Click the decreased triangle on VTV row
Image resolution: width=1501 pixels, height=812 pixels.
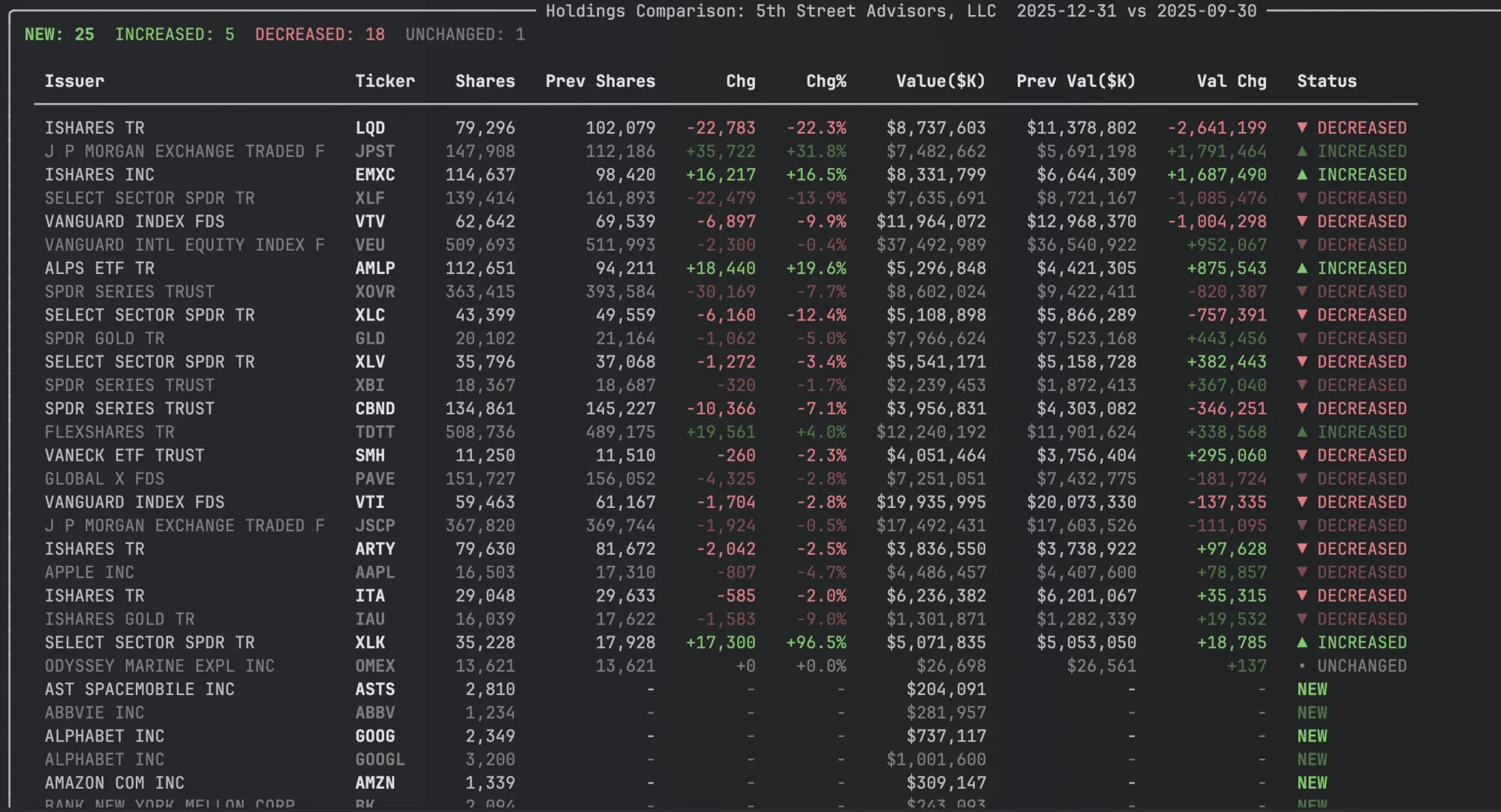click(x=1302, y=221)
